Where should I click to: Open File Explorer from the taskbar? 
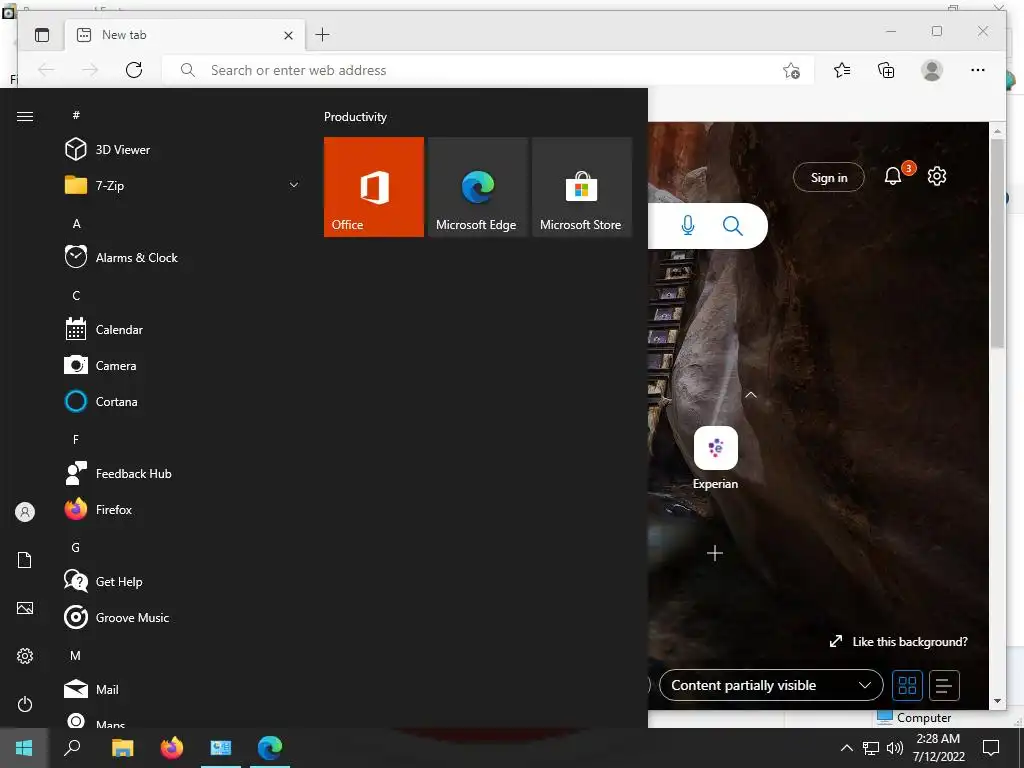tap(122, 748)
